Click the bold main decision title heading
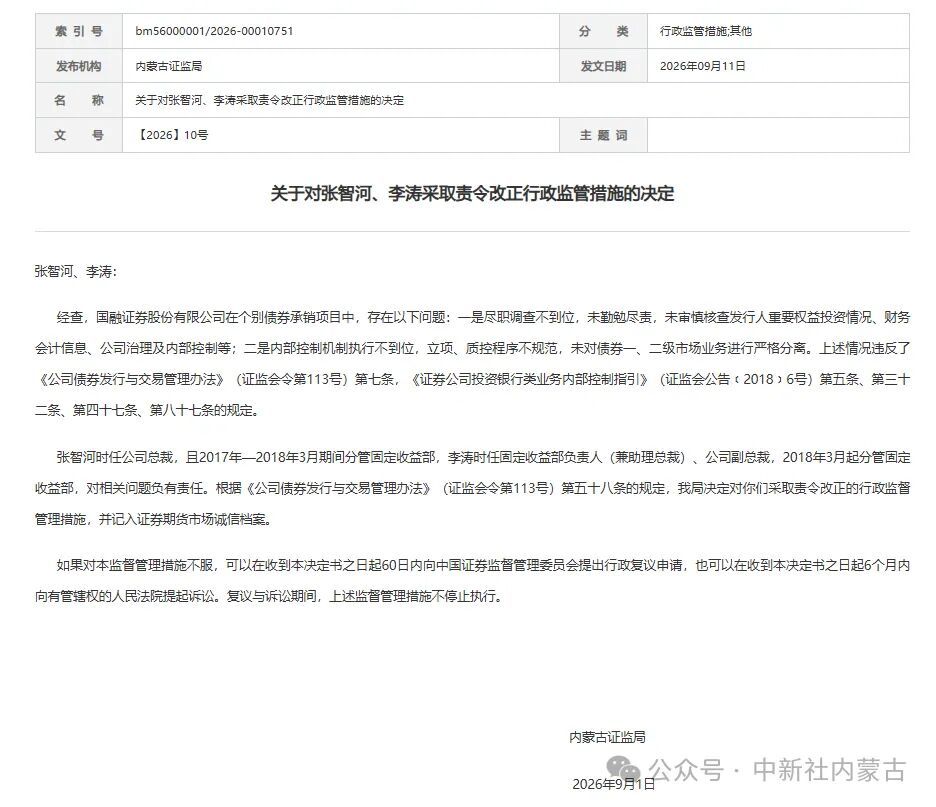936x807 pixels. [x=472, y=193]
